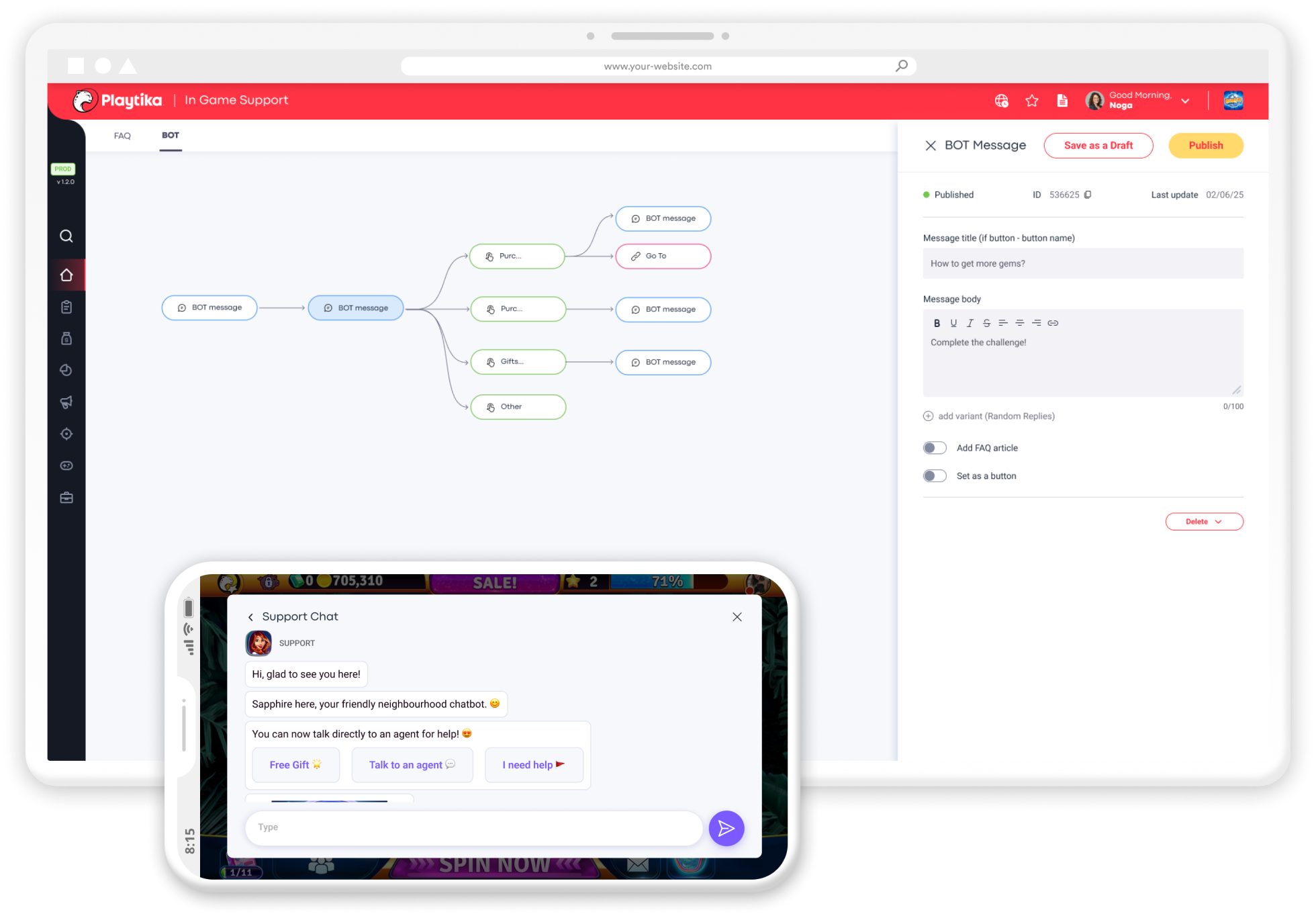The image size is (1316, 916).
Task: Open the crosshair target icon in sidebar
Action: [66, 434]
